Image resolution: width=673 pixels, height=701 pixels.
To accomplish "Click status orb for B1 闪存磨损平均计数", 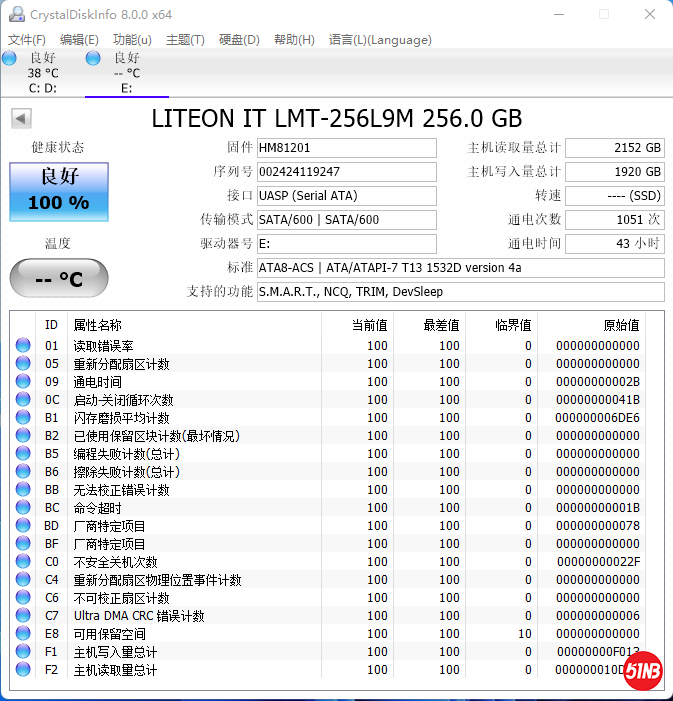I will pos(23,418).
